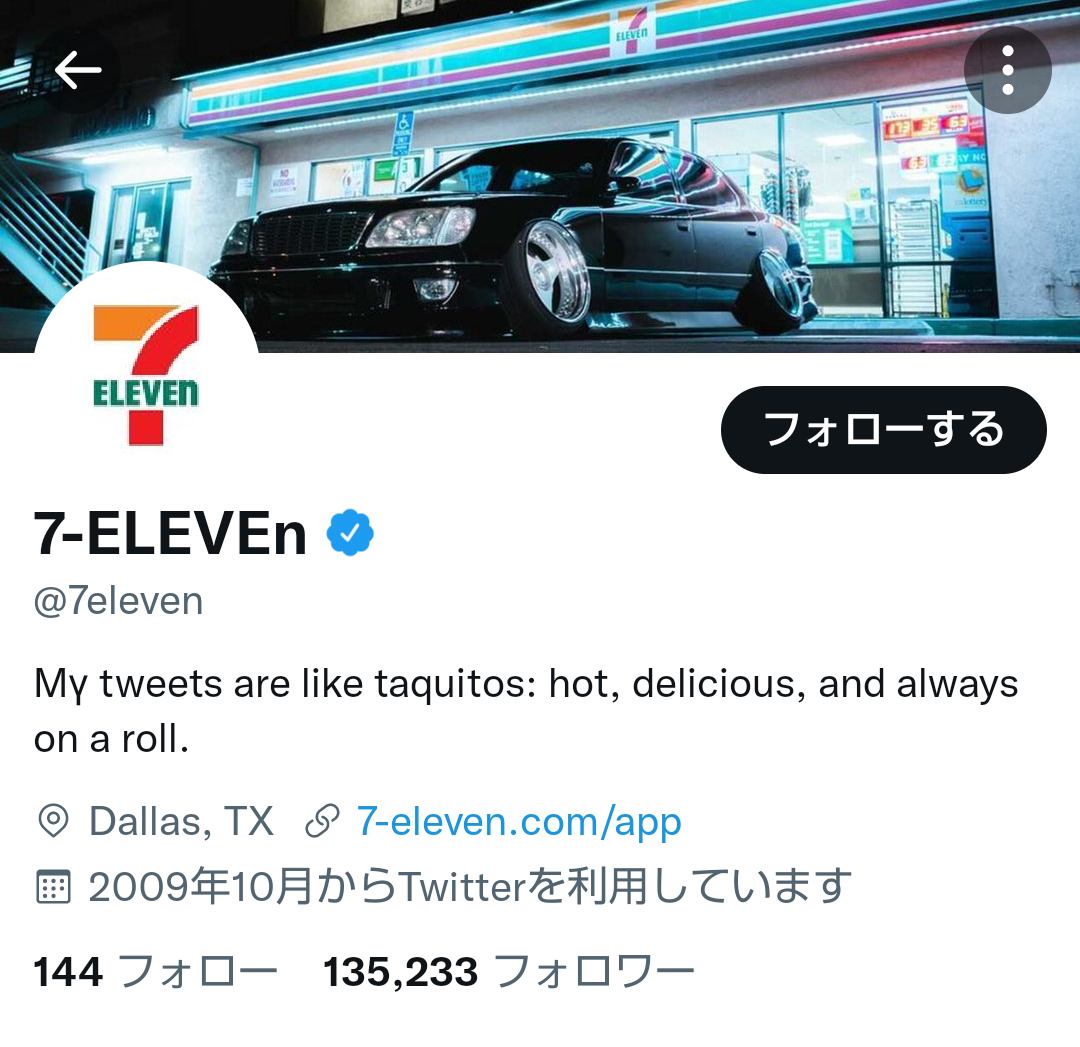
Task: Tap the location pin icon
Action: 53,820
